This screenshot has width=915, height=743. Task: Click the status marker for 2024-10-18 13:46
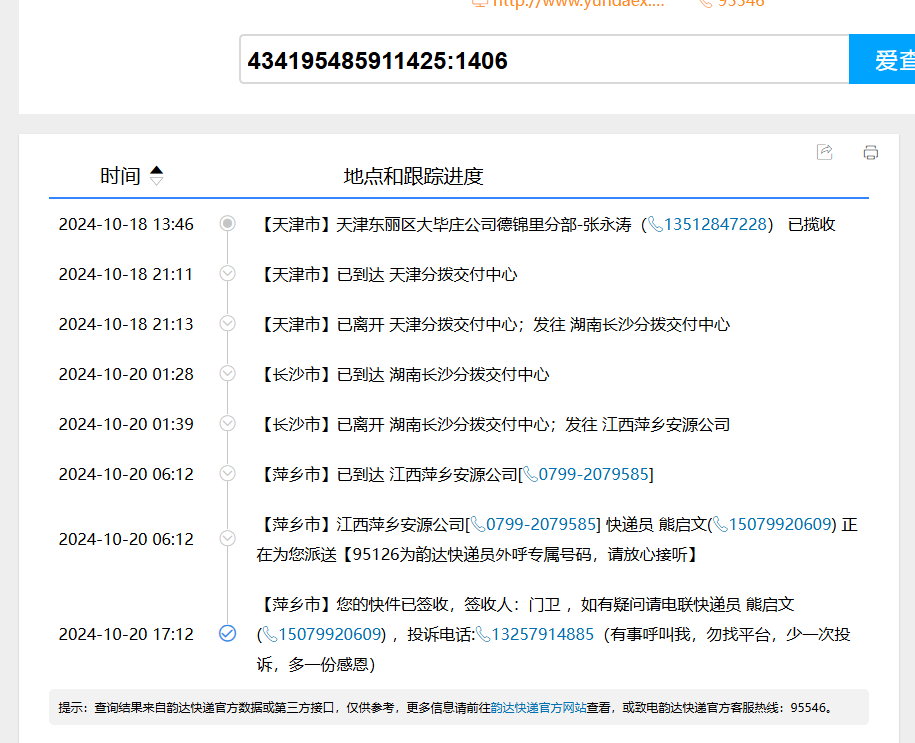pyautogui.click(x=228, y=224)
